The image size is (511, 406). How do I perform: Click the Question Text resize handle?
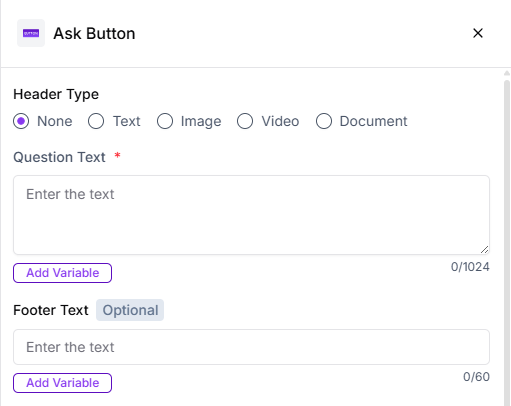tap(485, 250)
